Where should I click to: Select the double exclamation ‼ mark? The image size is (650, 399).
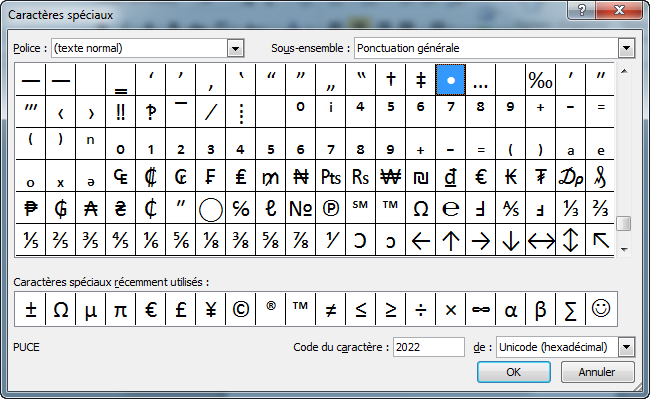coord(121,112)
